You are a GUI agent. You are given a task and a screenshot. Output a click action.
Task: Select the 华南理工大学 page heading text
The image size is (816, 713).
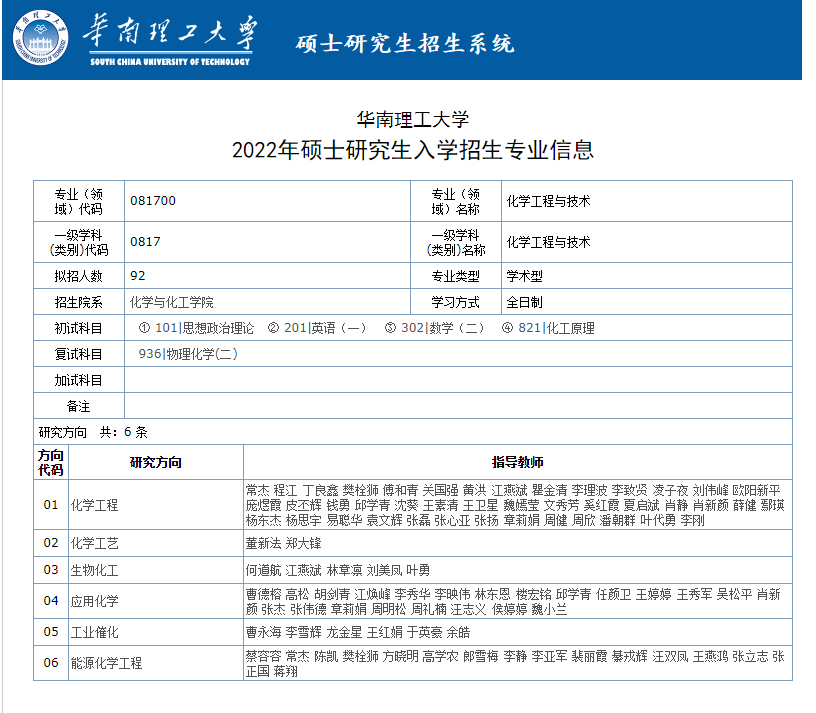413,120
